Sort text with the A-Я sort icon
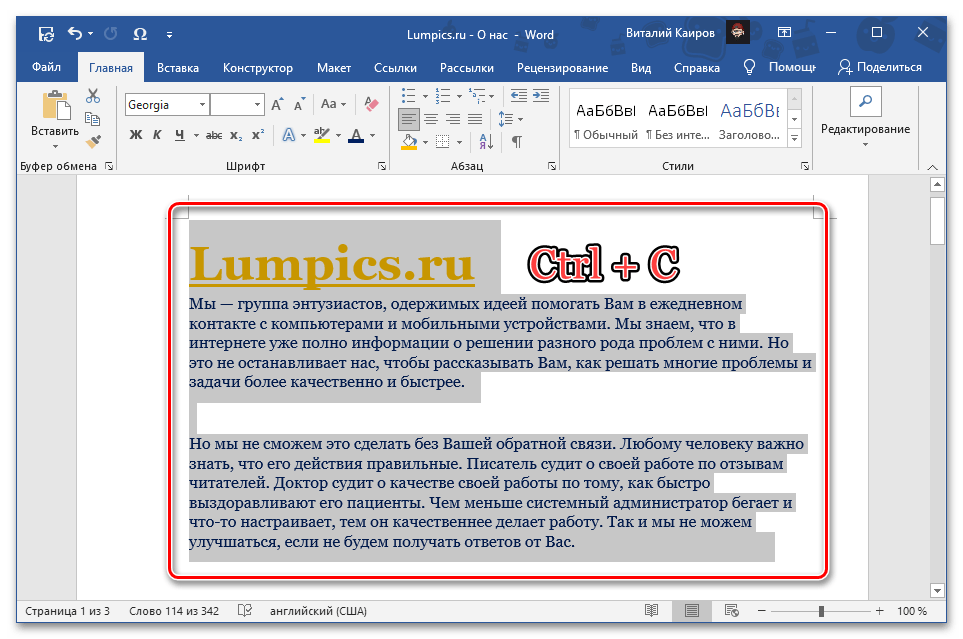 tap(486, 142)
